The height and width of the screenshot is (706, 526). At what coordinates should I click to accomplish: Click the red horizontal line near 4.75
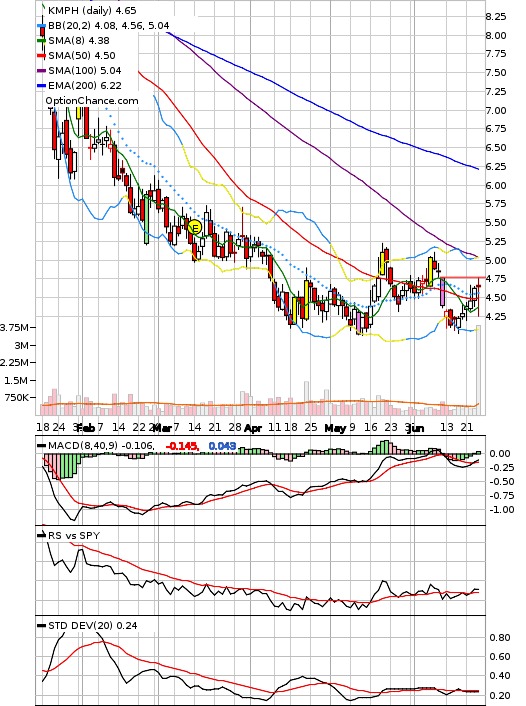pos(463,277)
